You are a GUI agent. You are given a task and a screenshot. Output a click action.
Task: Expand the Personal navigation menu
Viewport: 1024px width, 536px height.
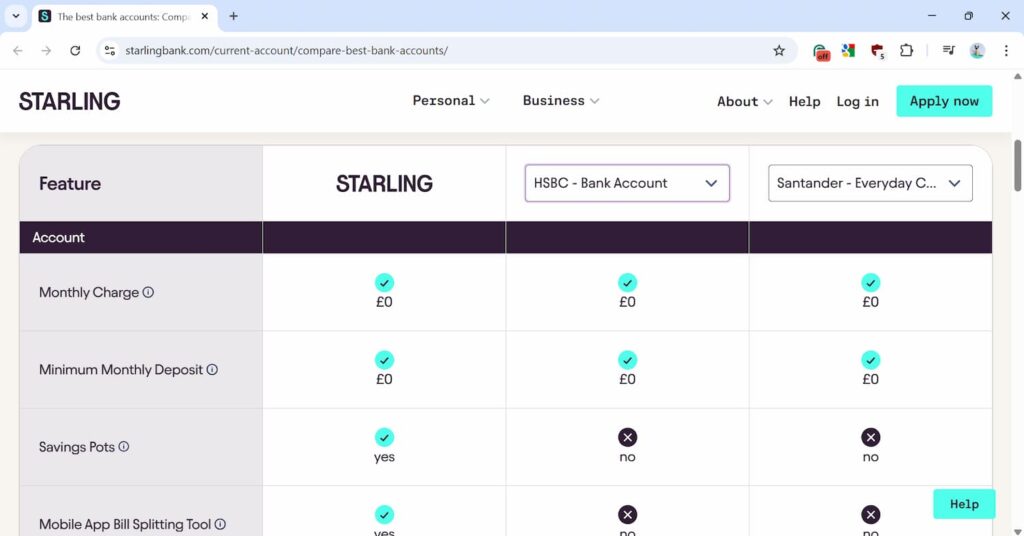tap(451, 101)
